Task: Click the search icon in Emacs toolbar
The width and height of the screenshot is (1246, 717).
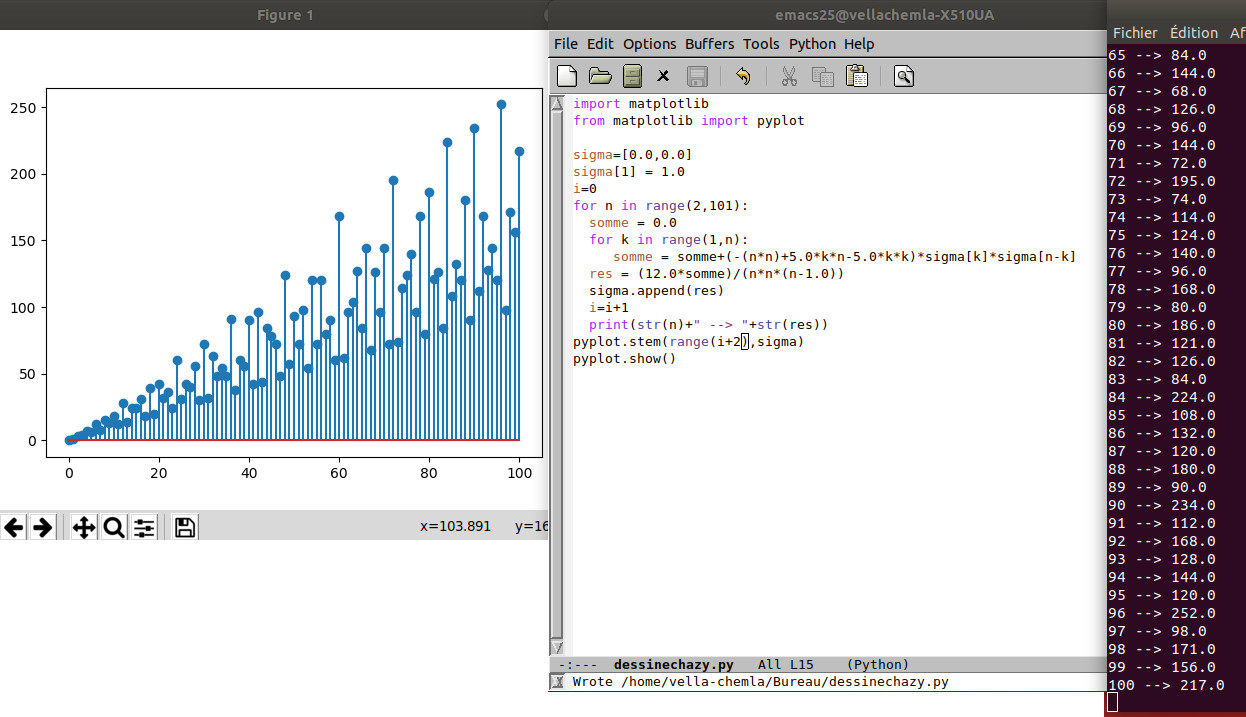Action: [x=903, y=76]
